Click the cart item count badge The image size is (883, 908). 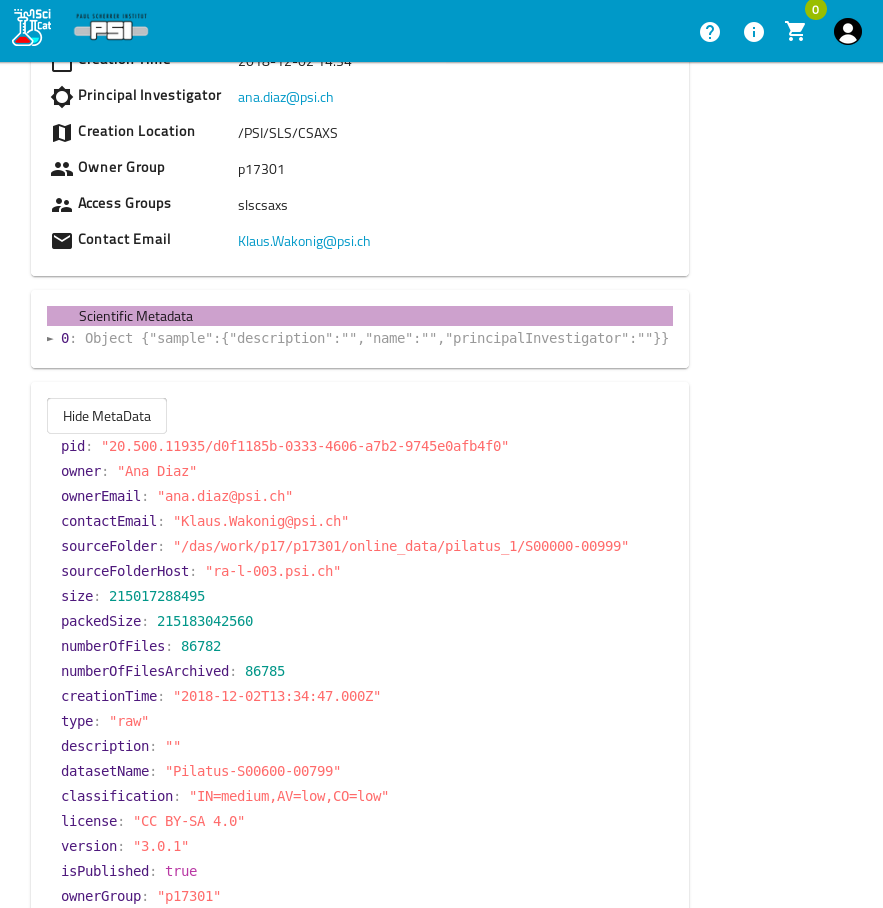click(x=816, y=10)
